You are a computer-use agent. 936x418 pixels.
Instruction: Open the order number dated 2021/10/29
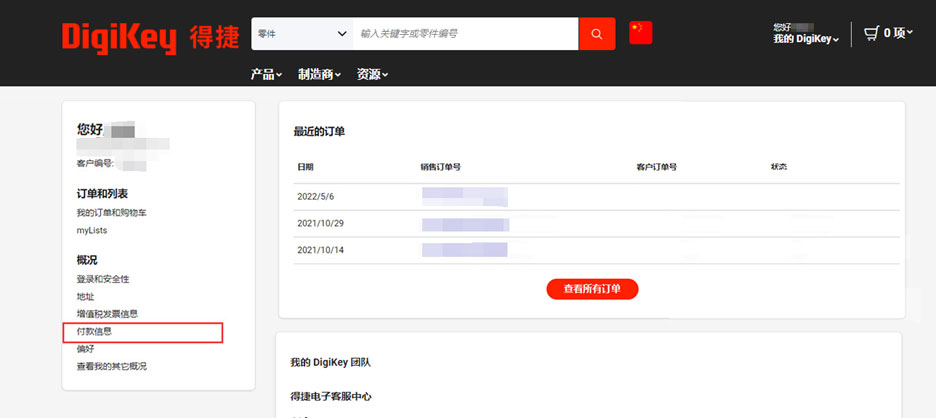pyautogui.click(x=466, y=225)
